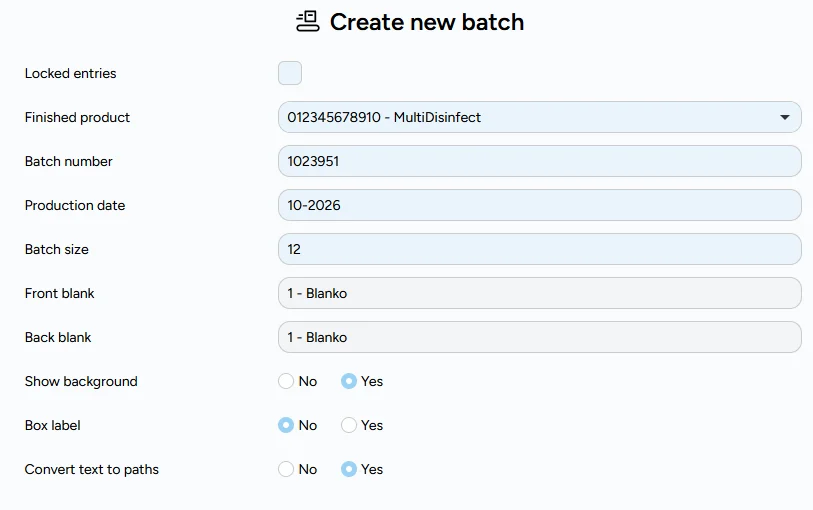Viewport: 813px width, 510px height.
Task: Select No for Show background
Action: [x=286, y=381]
